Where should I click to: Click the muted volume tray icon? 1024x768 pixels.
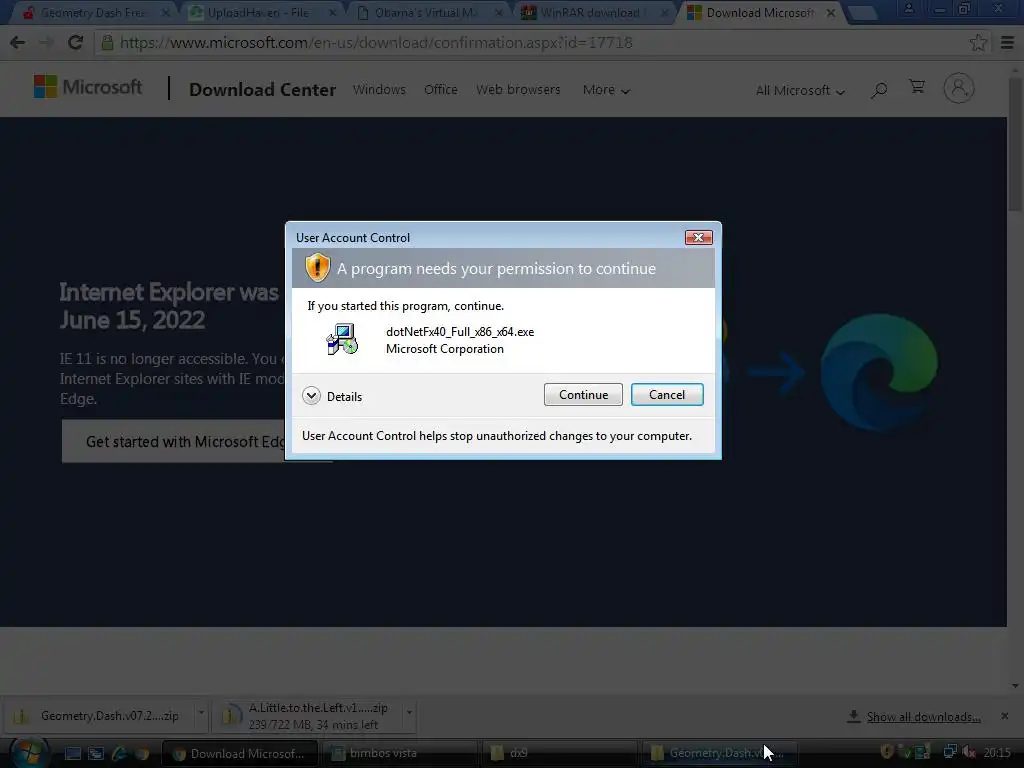pyautogui.click(x=969, y=752)
